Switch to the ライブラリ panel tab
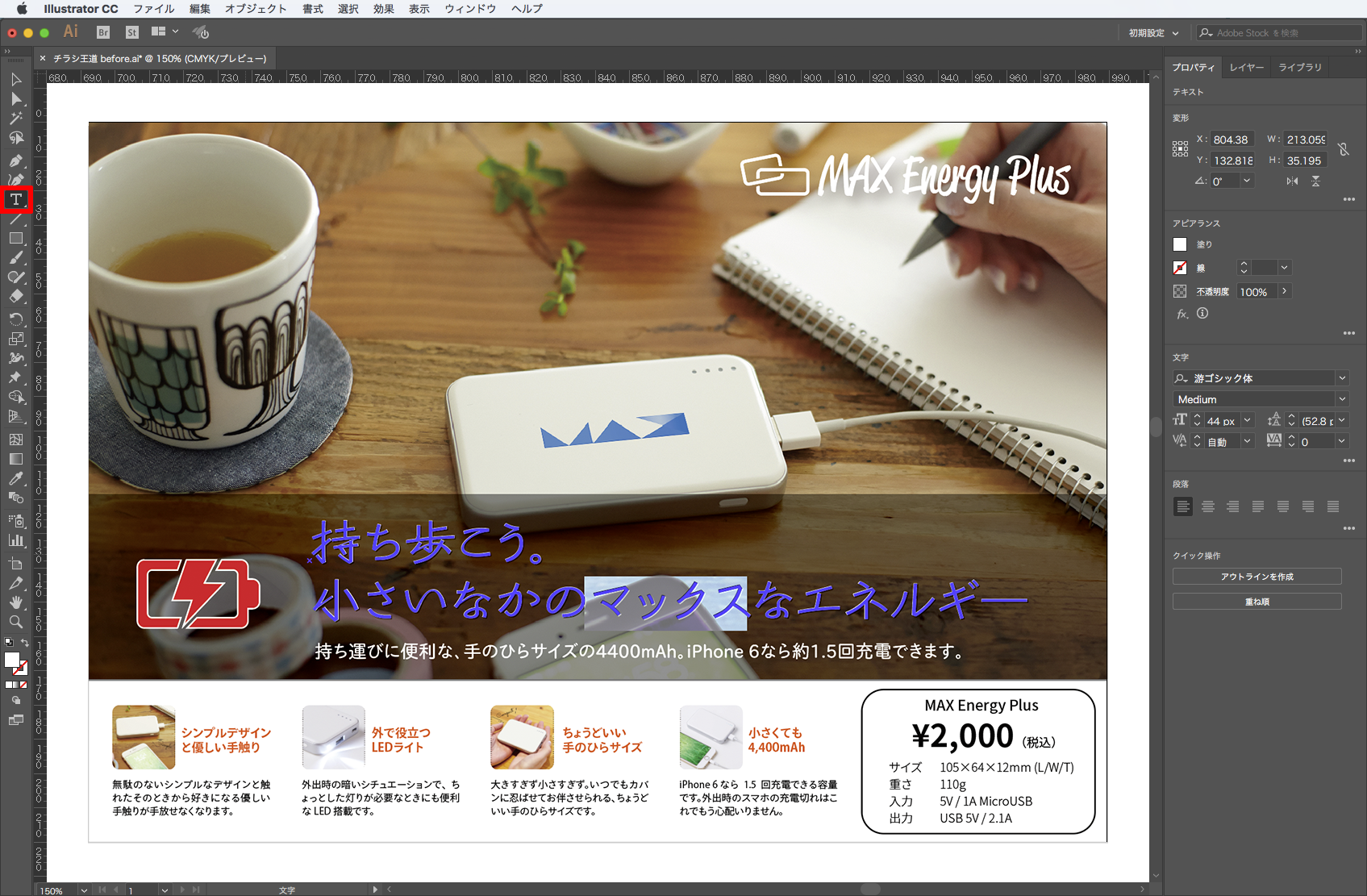 1300,68
